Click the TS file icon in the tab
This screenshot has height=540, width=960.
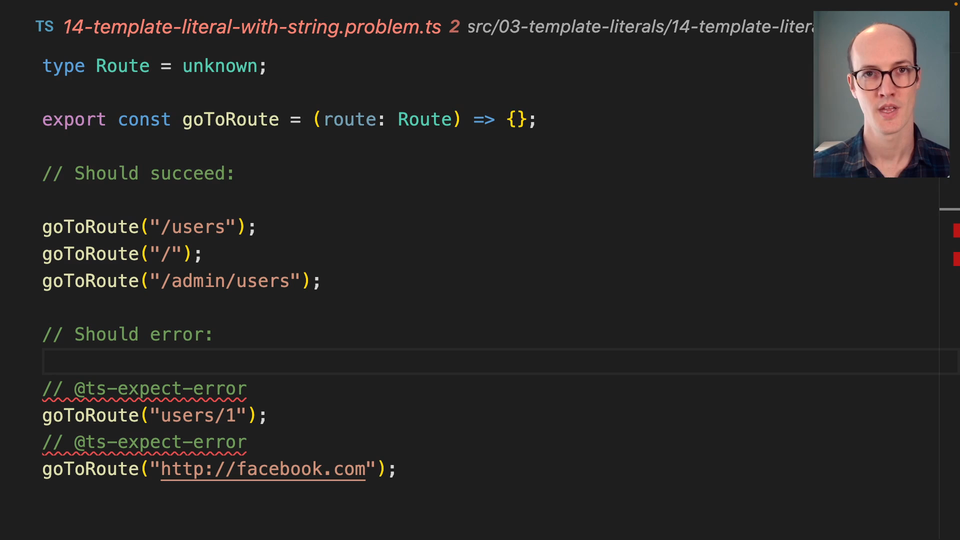pyautogui.click(x=45, y=27)
